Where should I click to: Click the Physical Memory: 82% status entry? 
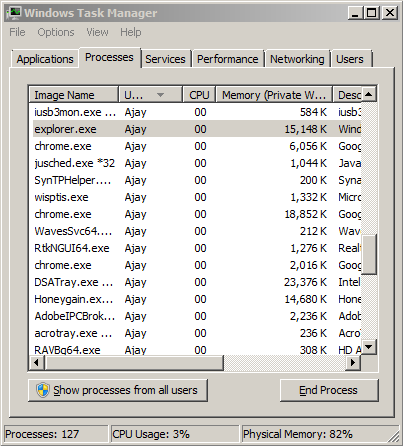(x=319, y=434)
